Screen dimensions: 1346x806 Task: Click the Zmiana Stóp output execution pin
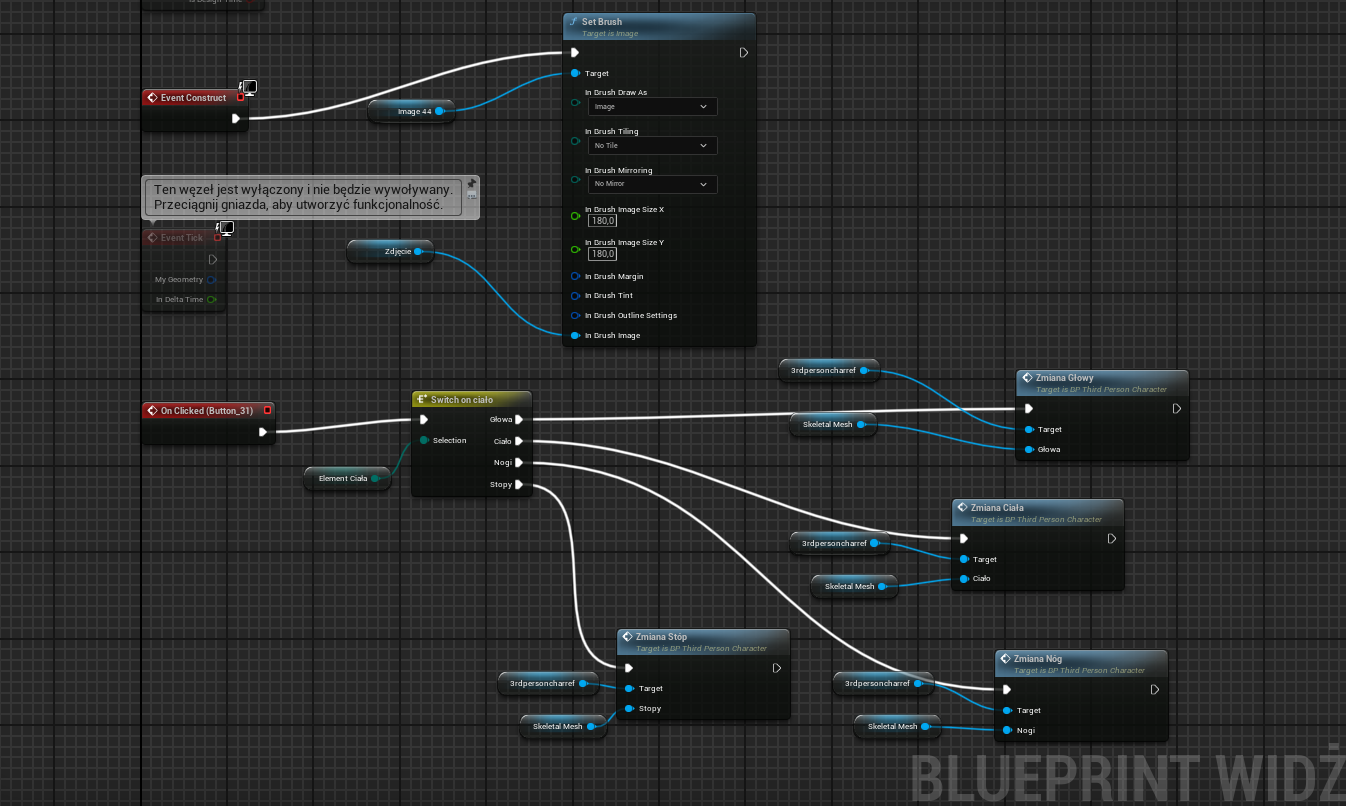coord(777,668)
